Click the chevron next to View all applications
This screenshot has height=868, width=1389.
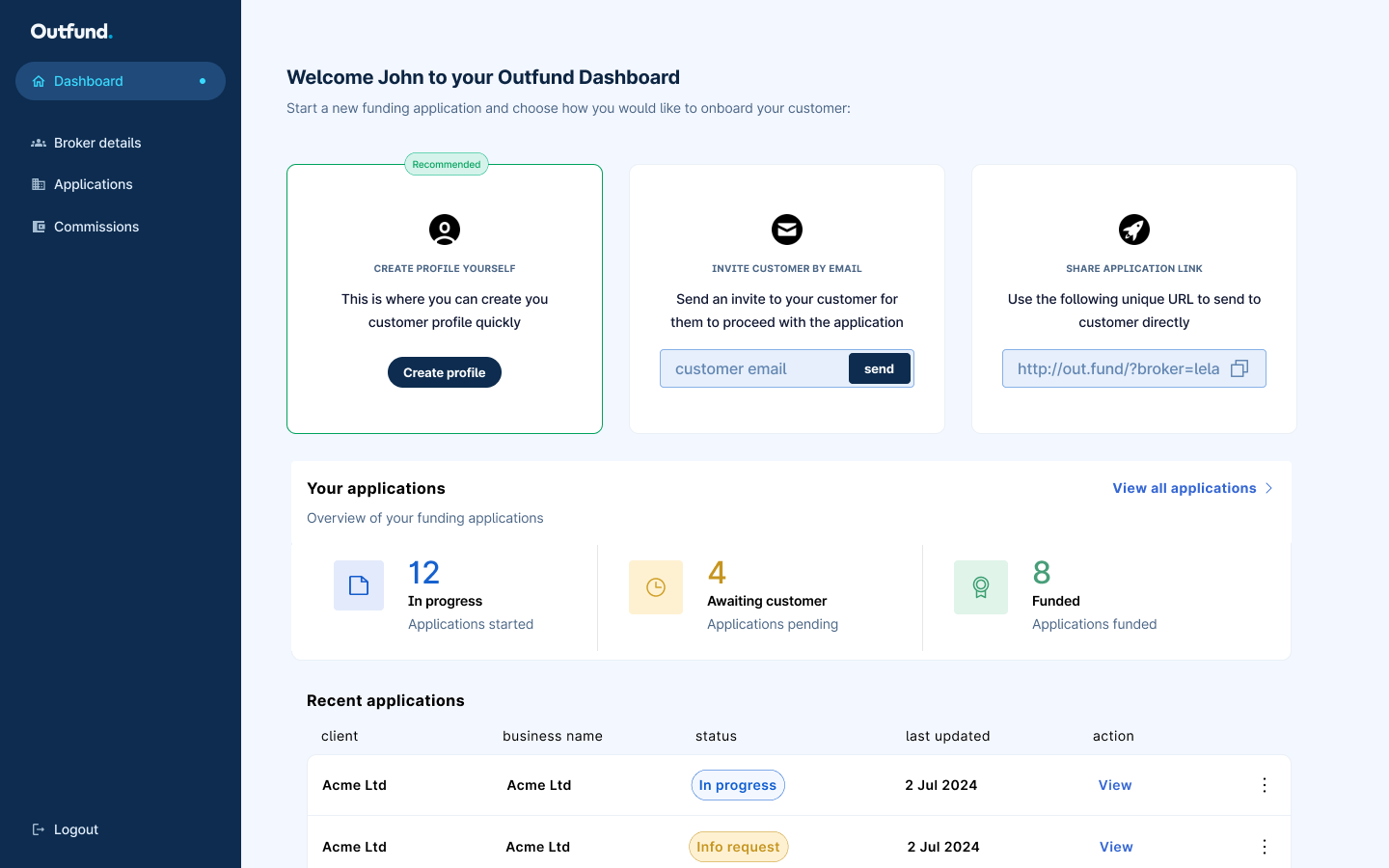[1268, 488]
